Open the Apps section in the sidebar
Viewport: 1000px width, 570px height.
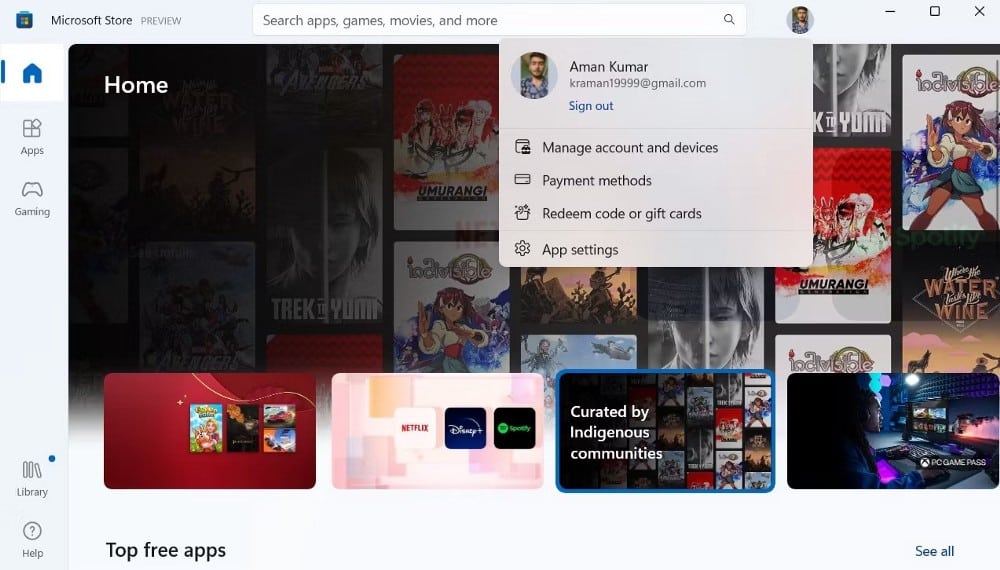(32, 137)
